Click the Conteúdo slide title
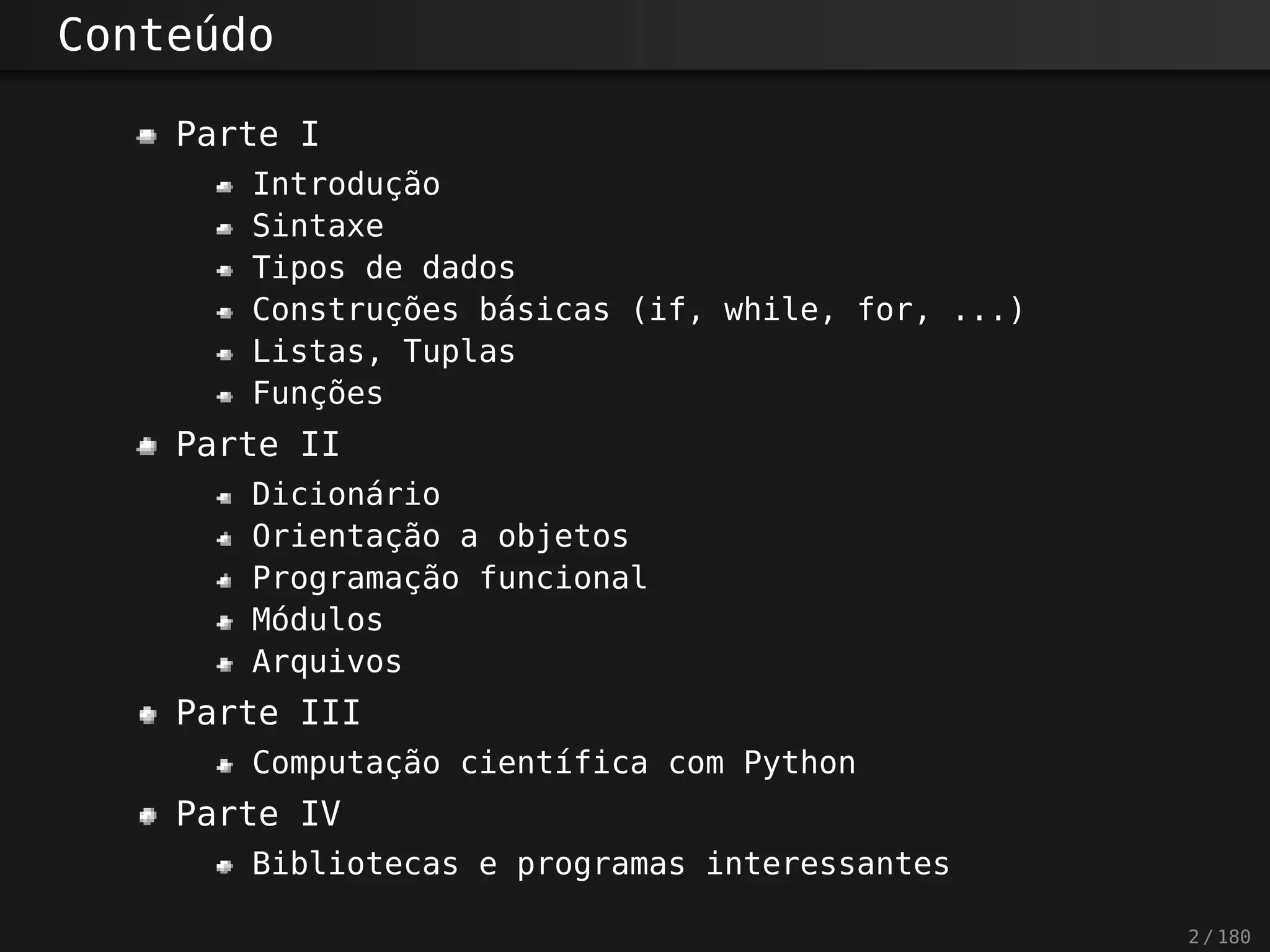The height and width of the screenshot is (952, 1270). (166, 35)
